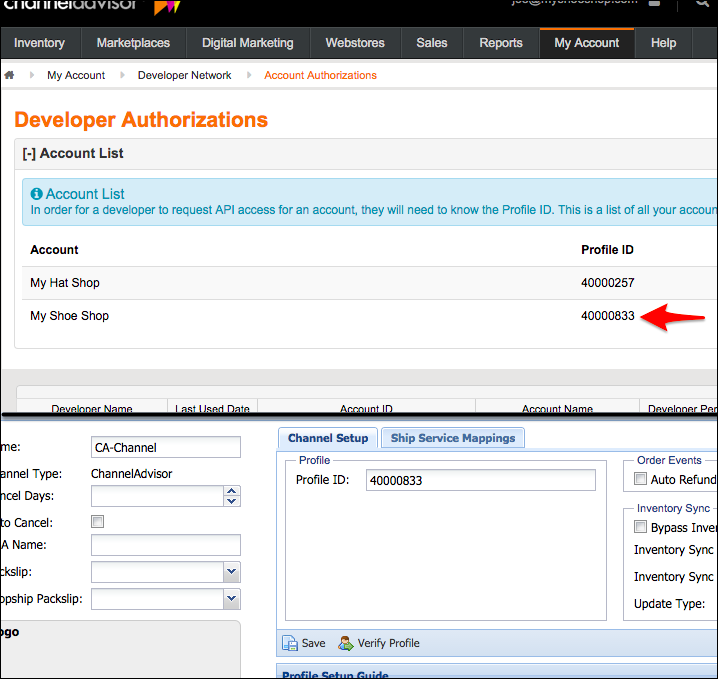Click the Account Authorizations breadcrumb

coord(321,75)
